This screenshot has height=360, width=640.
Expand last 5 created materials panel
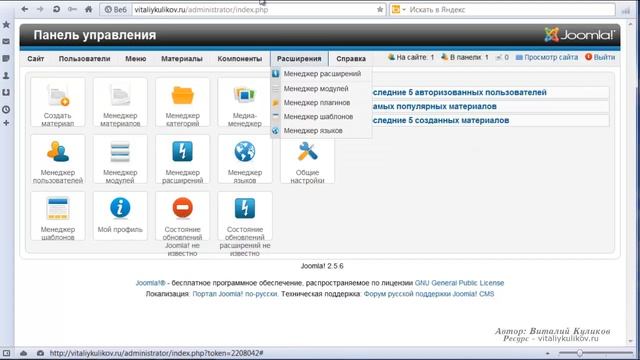[x=490, y=120]
